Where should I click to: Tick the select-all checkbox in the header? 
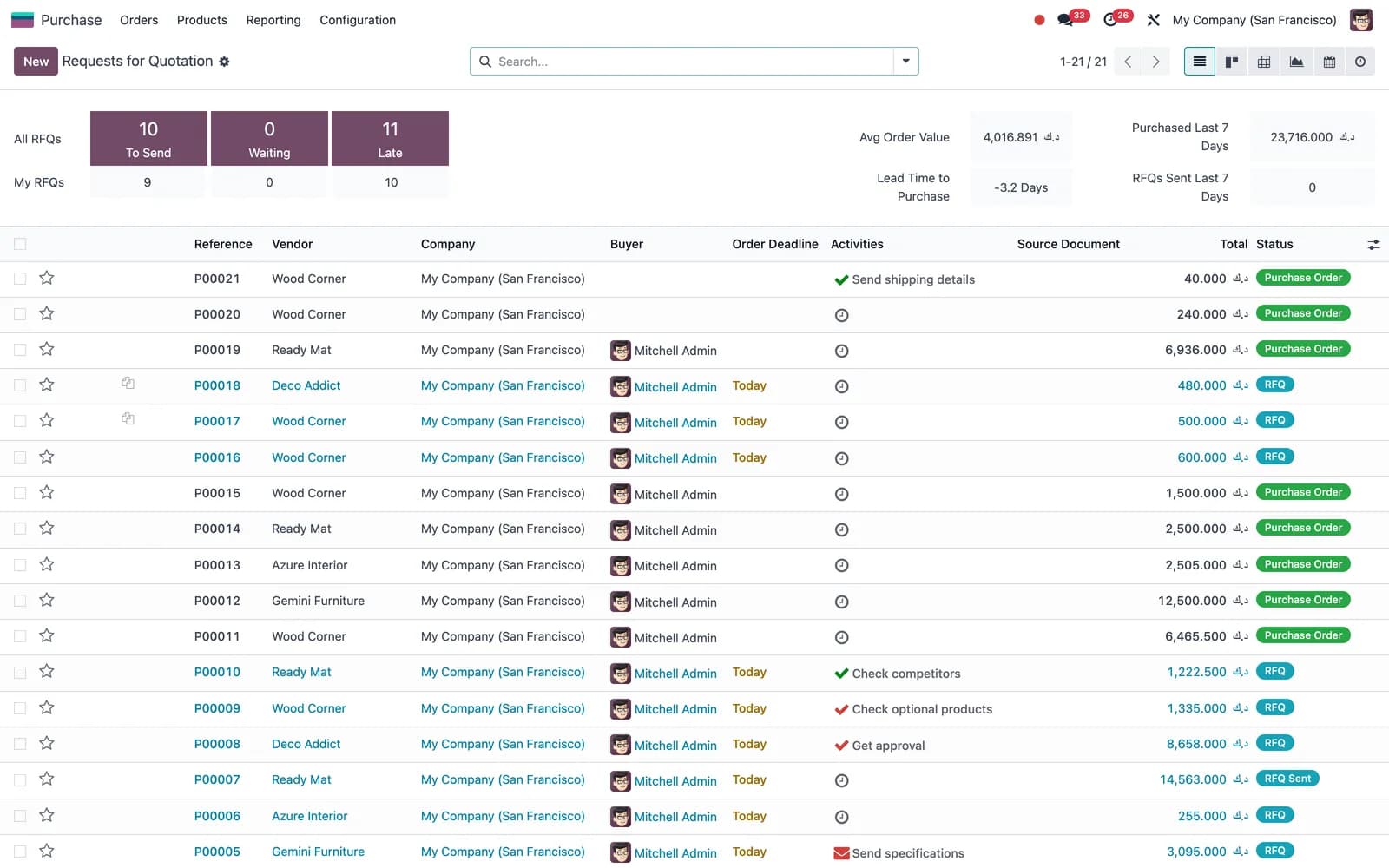(20, 244)
